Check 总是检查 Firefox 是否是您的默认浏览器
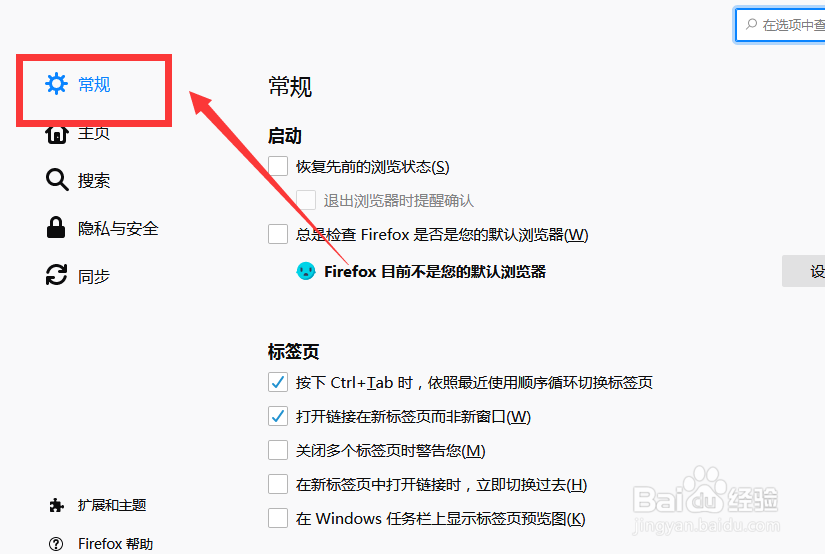The width and height of the screenshot is (825, 554). (278, 234)
